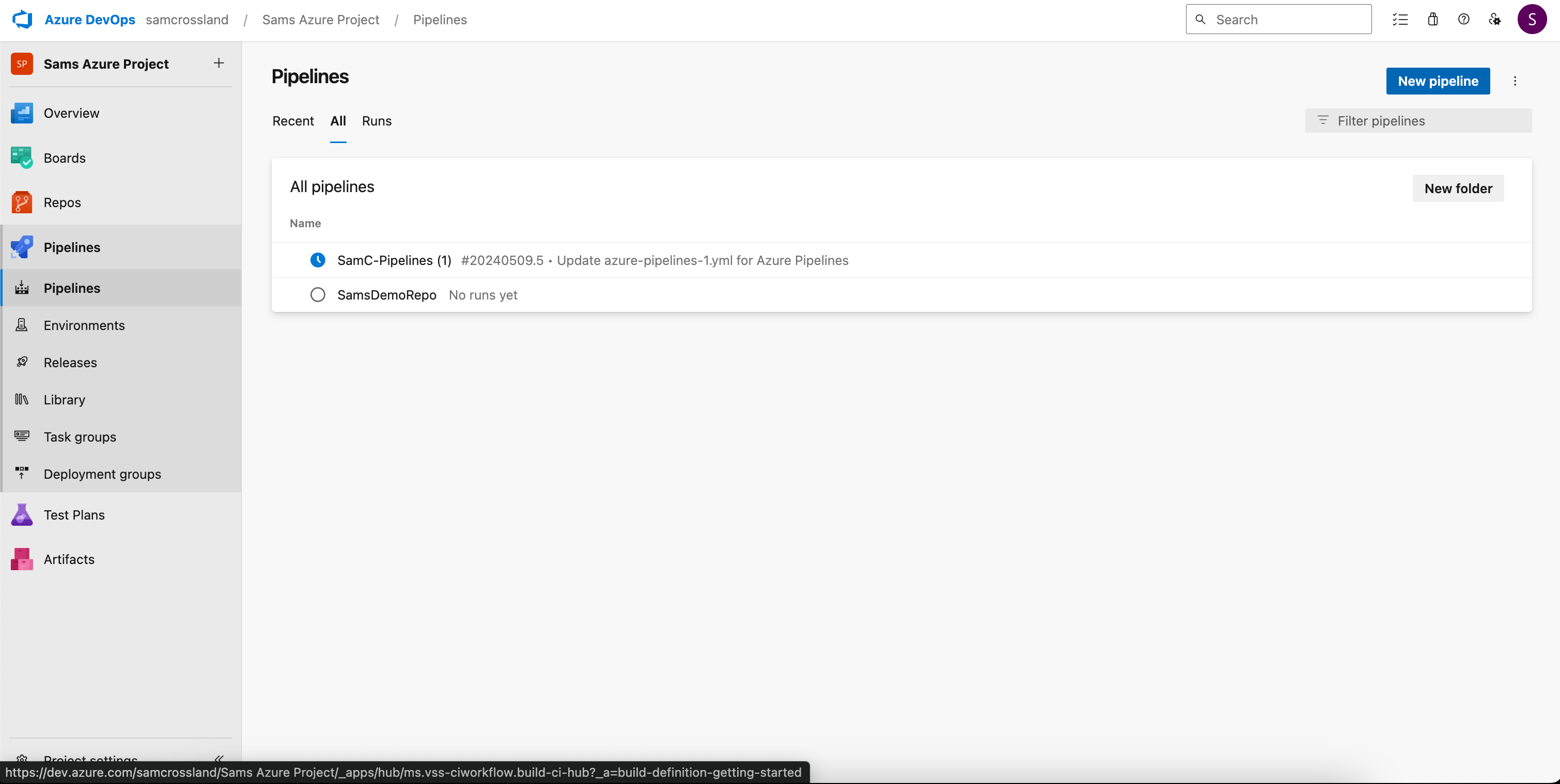
Task: Click the running status icon for SamC-Pipelines
Action: (x=318, y=260)
